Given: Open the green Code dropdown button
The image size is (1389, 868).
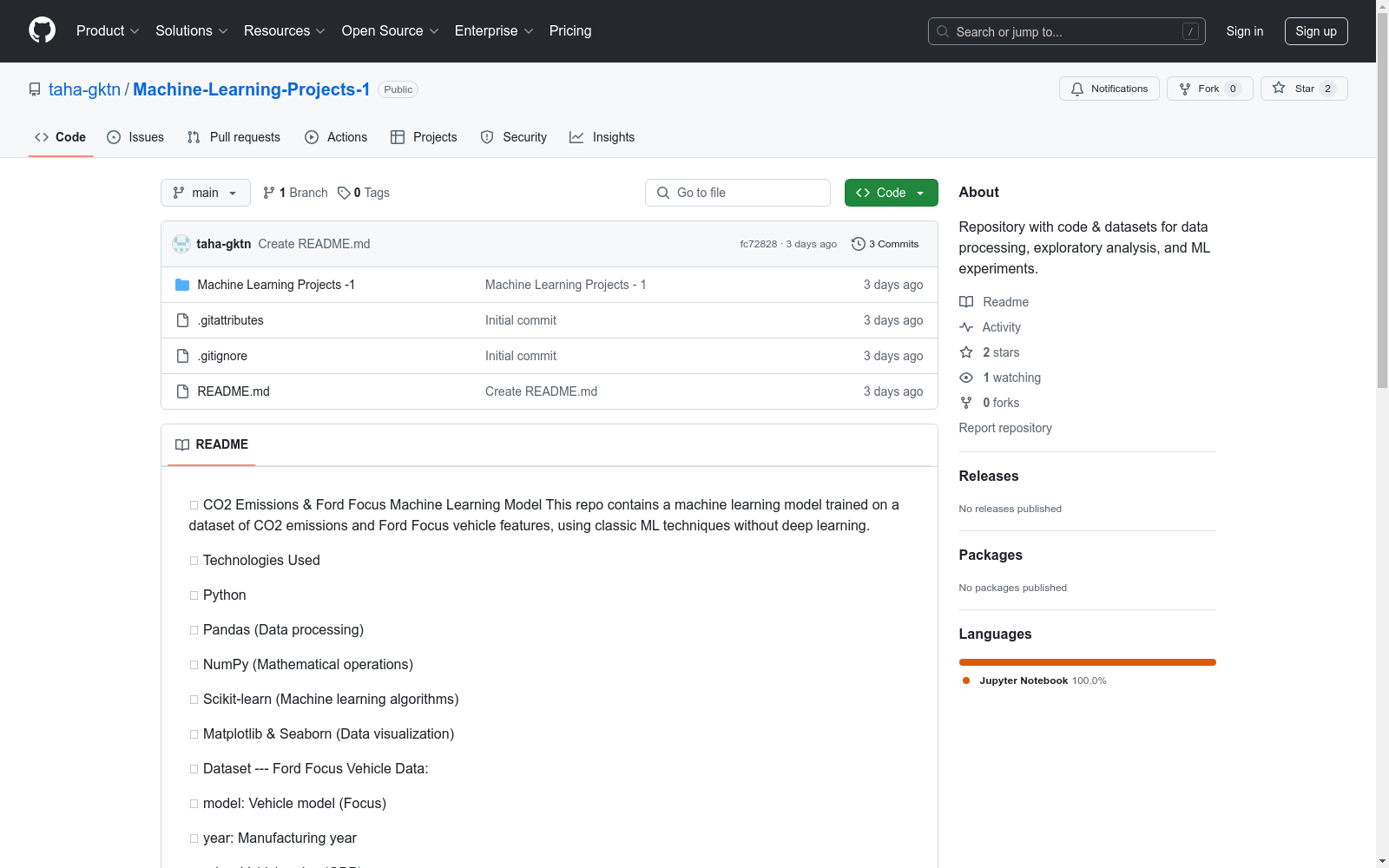Looking at the screenshot, I should [891, 193].
